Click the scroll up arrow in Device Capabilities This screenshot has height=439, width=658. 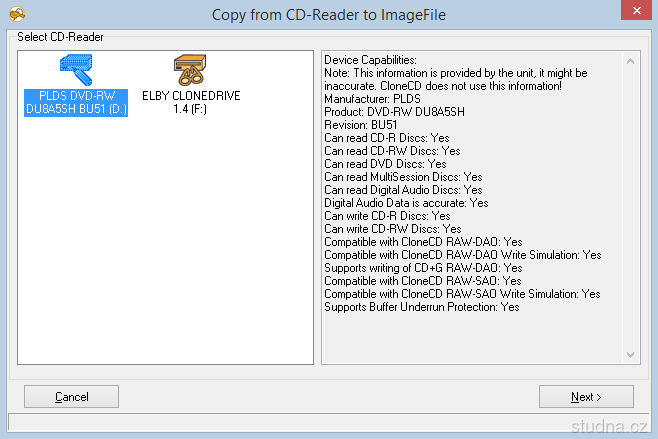point(630,60)
